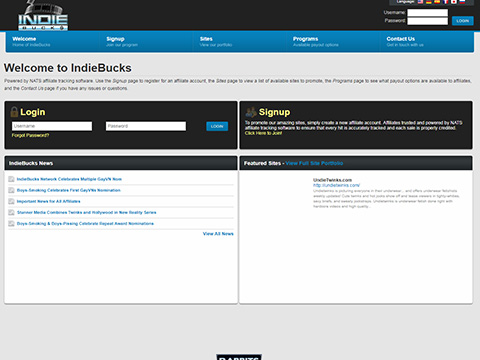480x360 pixels.
Task: Choose the Spanish flag language icon
Action: pyautogui.click(x=437, y=2)
